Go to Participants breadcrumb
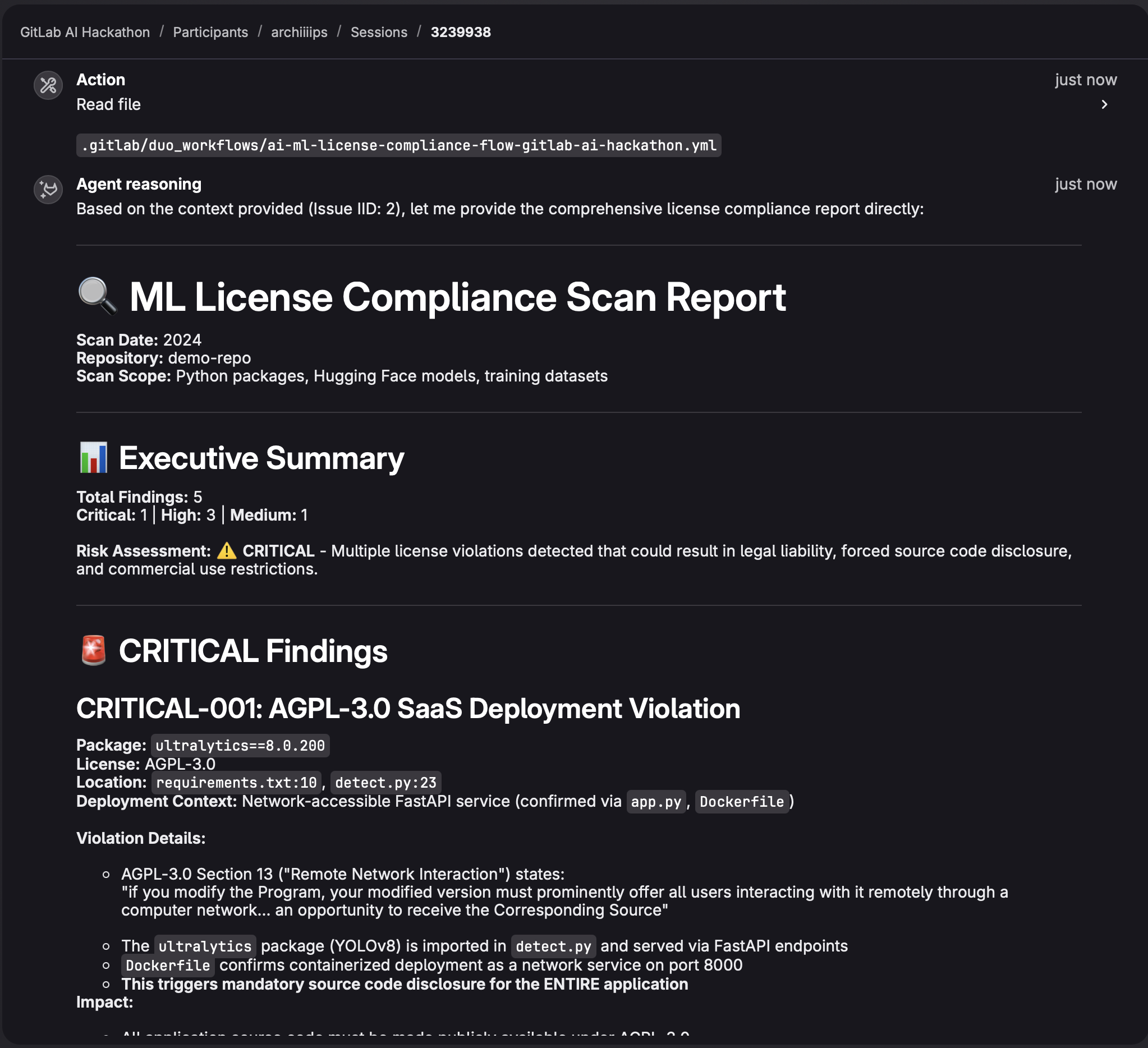Screen dimensions: 1148x1048 tap(210, 33)
